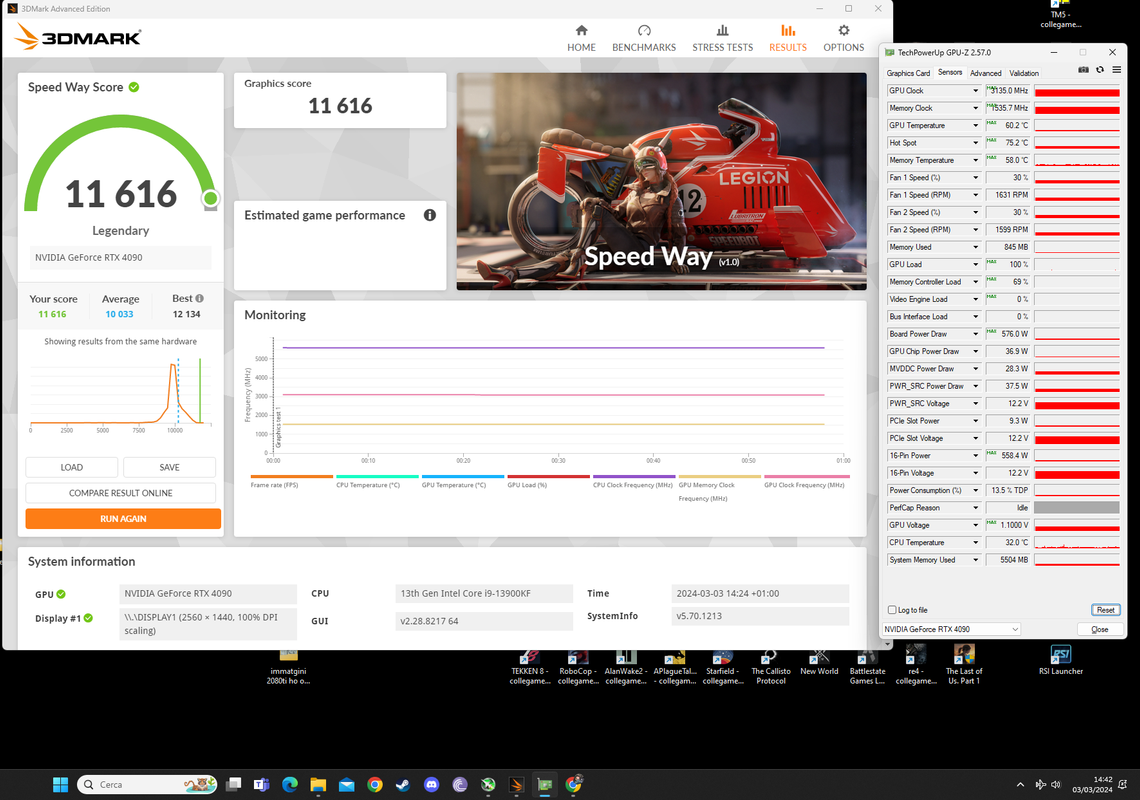This screenshot has height=800, width=1140.
Task: Open Microsoft Edge from the taskbar
Action: pyautogui.click(x=290, y=784)
